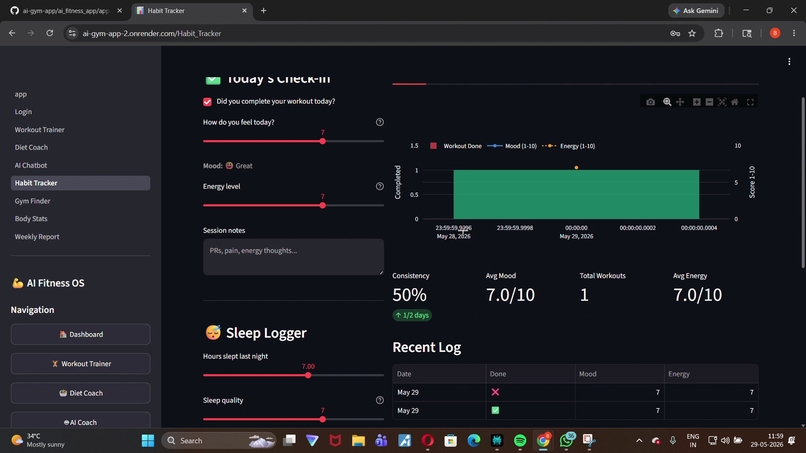The width and height of the screenshot is (806, 453).
Task: Select the chart pan tool
Action: pos(680,102)
